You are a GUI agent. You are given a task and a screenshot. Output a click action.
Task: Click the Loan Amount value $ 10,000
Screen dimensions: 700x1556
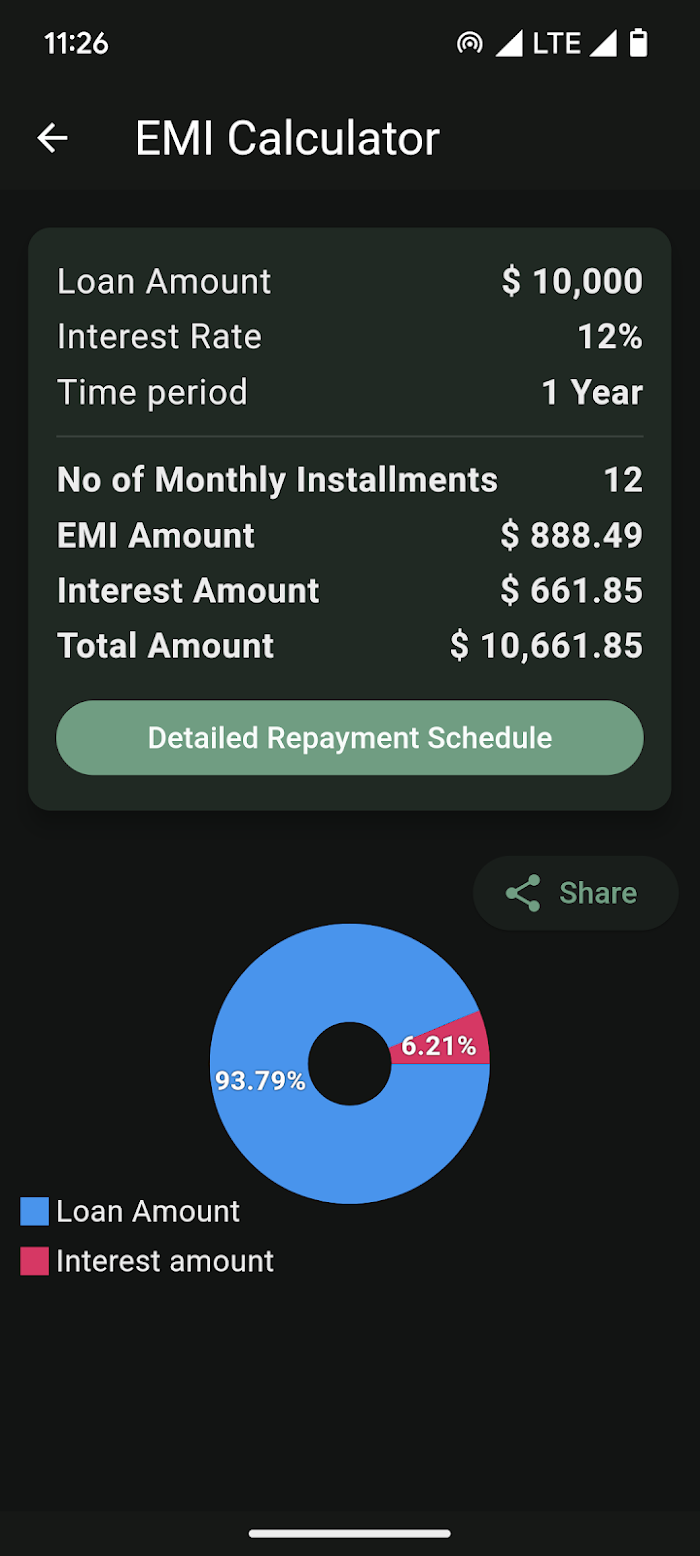point(572,282)
